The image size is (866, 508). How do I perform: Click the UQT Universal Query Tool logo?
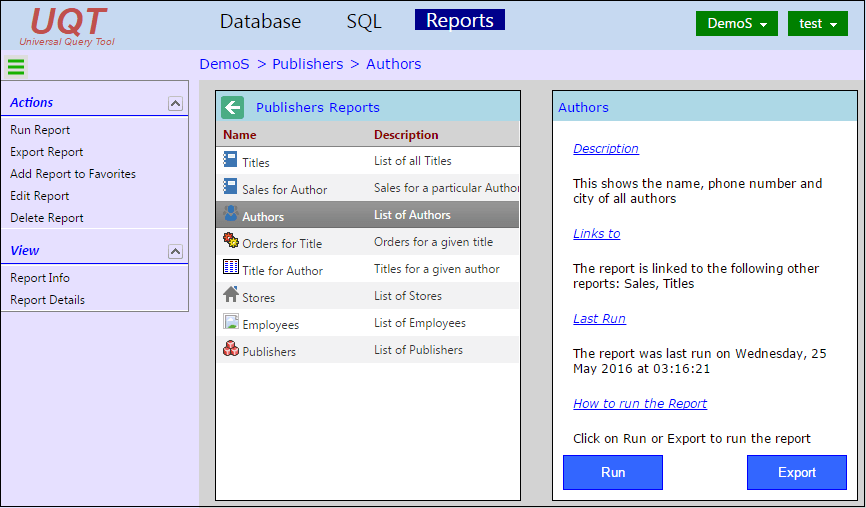click(x=67, y=27)
